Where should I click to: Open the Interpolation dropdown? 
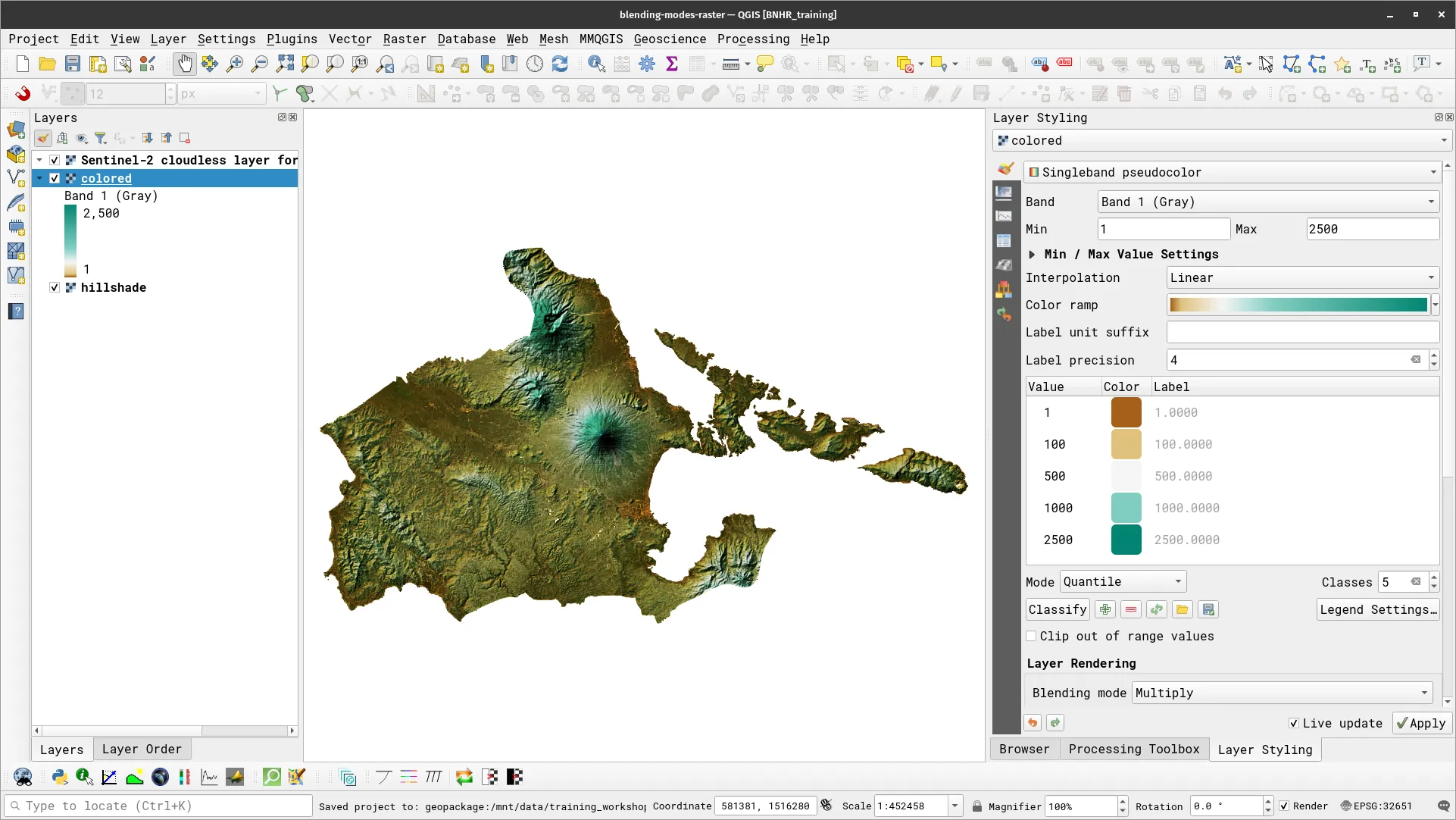pyautogui.click(x=1301, y=277)
